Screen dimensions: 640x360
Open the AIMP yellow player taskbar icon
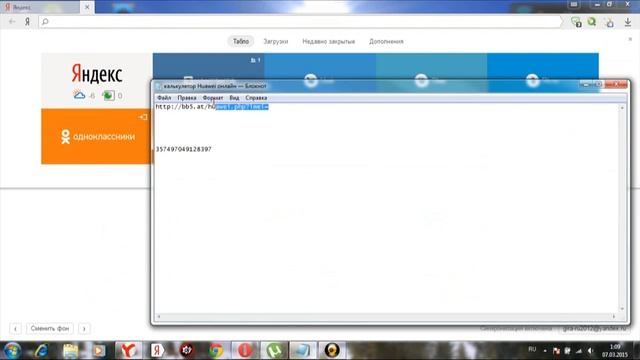tap(332, 350)
